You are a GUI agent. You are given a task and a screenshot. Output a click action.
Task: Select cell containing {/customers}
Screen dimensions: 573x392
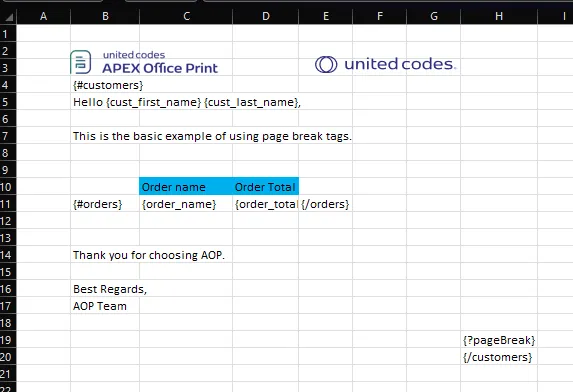click(499, 357)
